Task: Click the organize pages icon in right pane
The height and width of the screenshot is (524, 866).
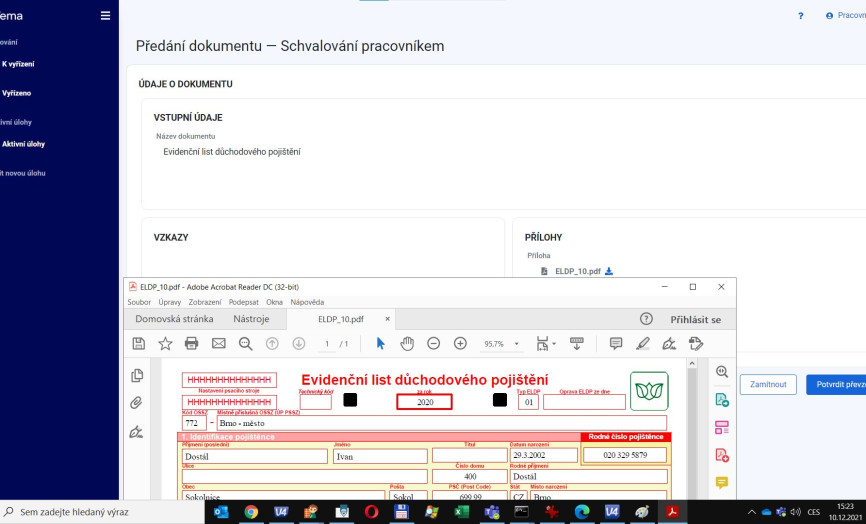Action: 722,427
